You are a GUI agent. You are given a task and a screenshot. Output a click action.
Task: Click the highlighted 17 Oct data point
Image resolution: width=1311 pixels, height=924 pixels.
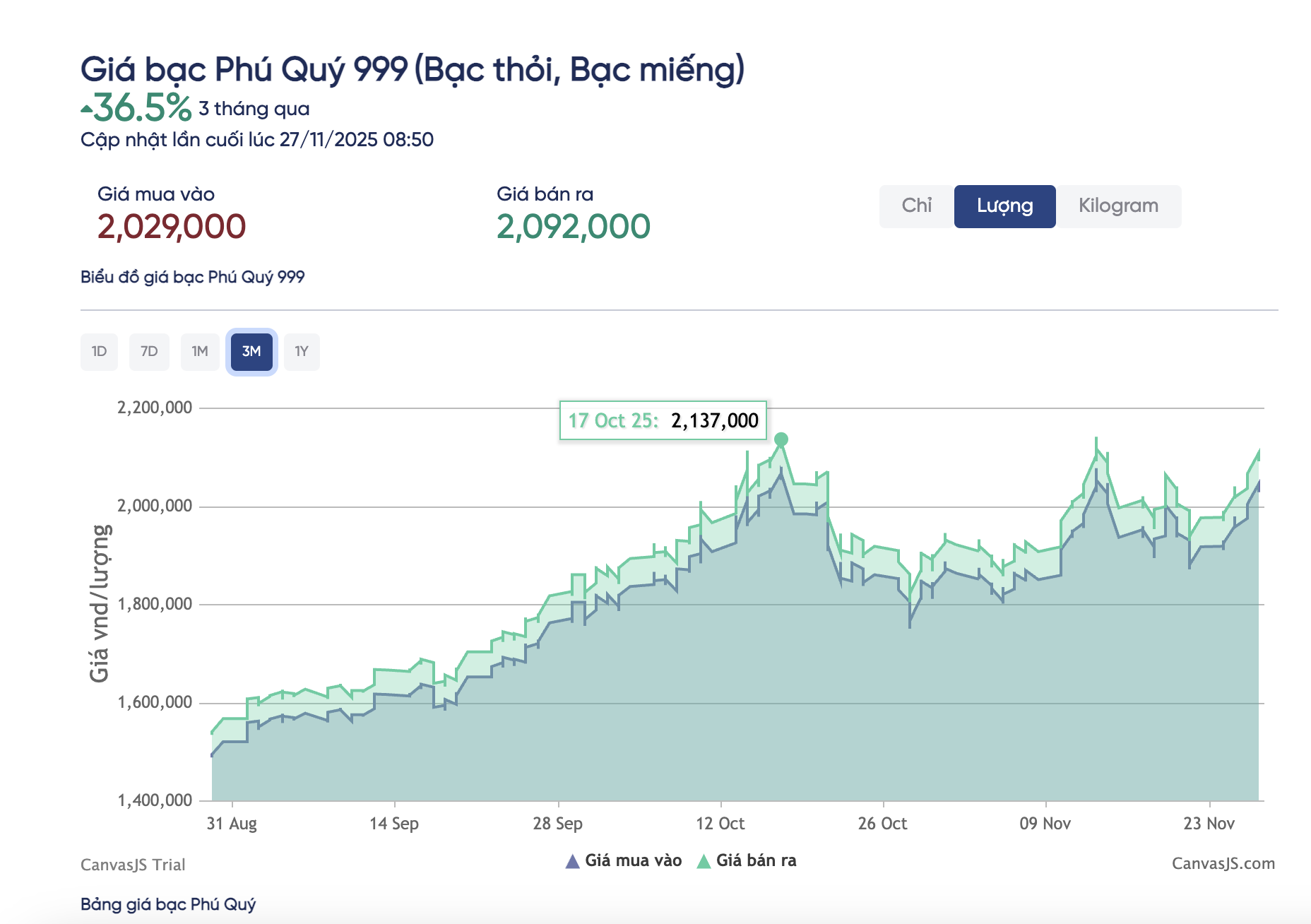coord(781,439)
